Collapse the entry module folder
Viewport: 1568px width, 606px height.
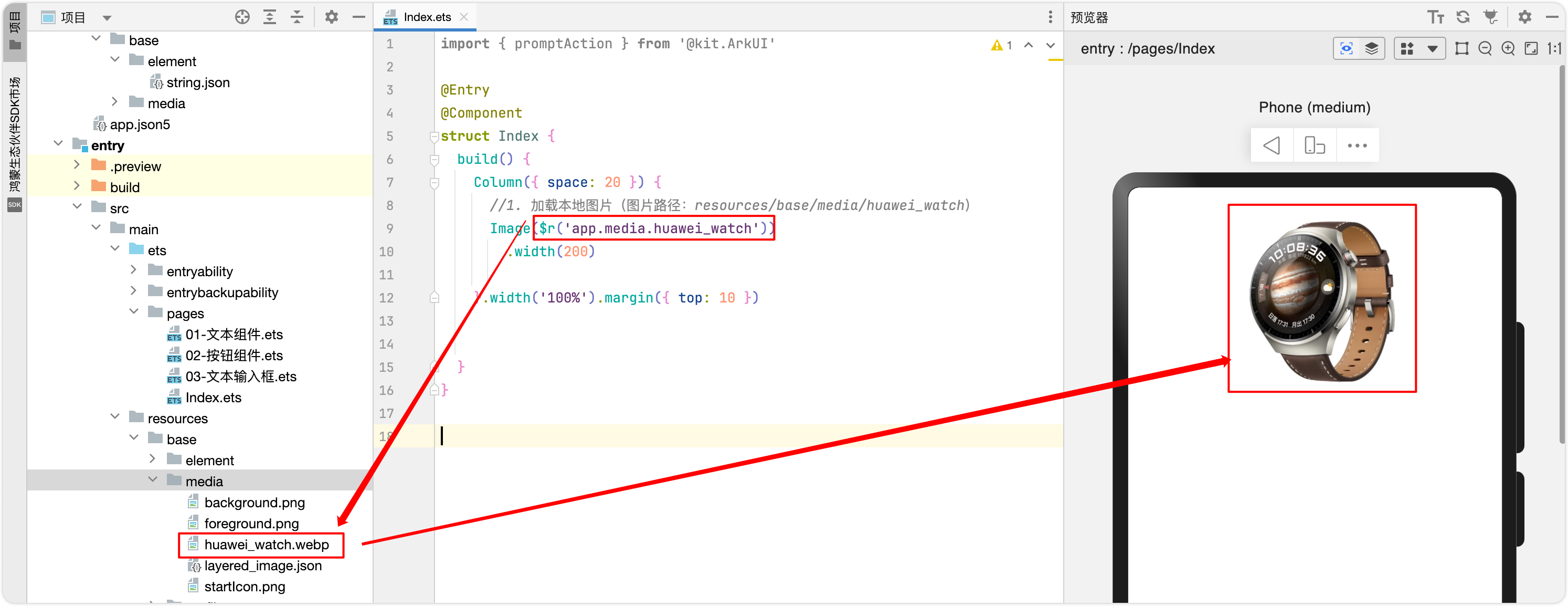tap(59, 145)
